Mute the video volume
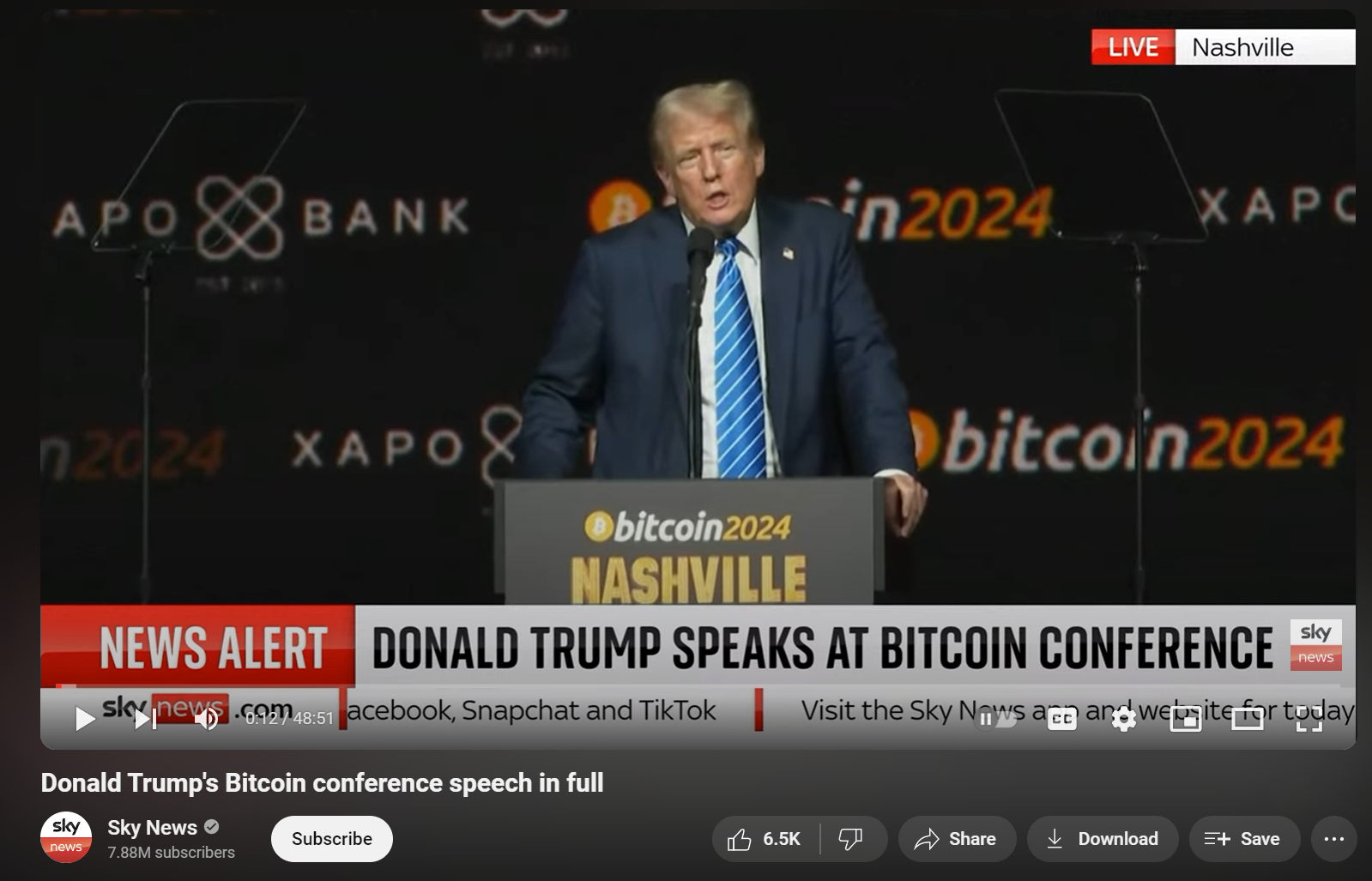This screenshot has width=1372, height=881. tap(206, 719)
